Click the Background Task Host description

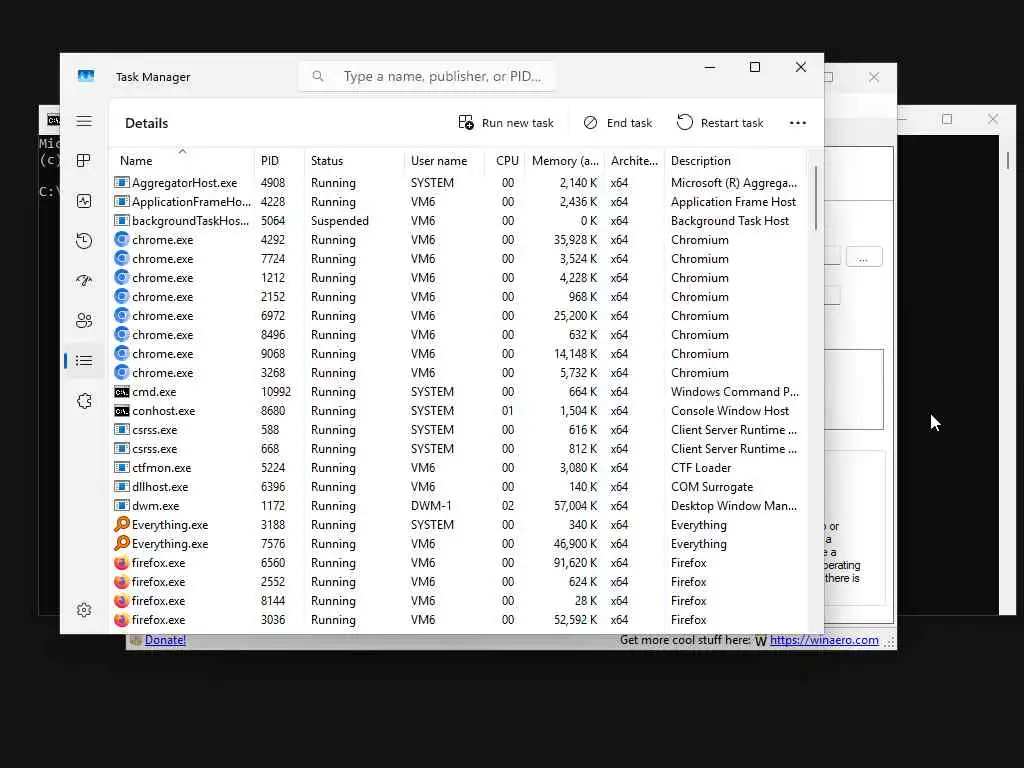click(729, 221)
